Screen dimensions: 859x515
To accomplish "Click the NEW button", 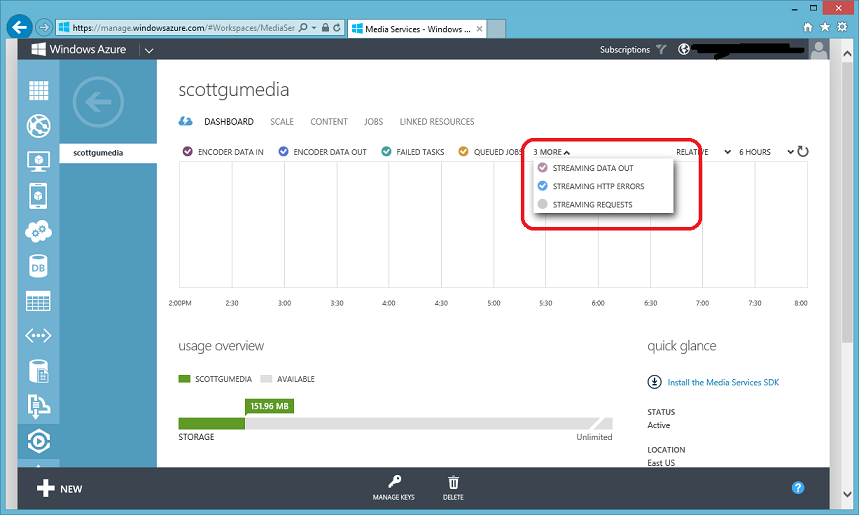I will [x=59, y=488].
